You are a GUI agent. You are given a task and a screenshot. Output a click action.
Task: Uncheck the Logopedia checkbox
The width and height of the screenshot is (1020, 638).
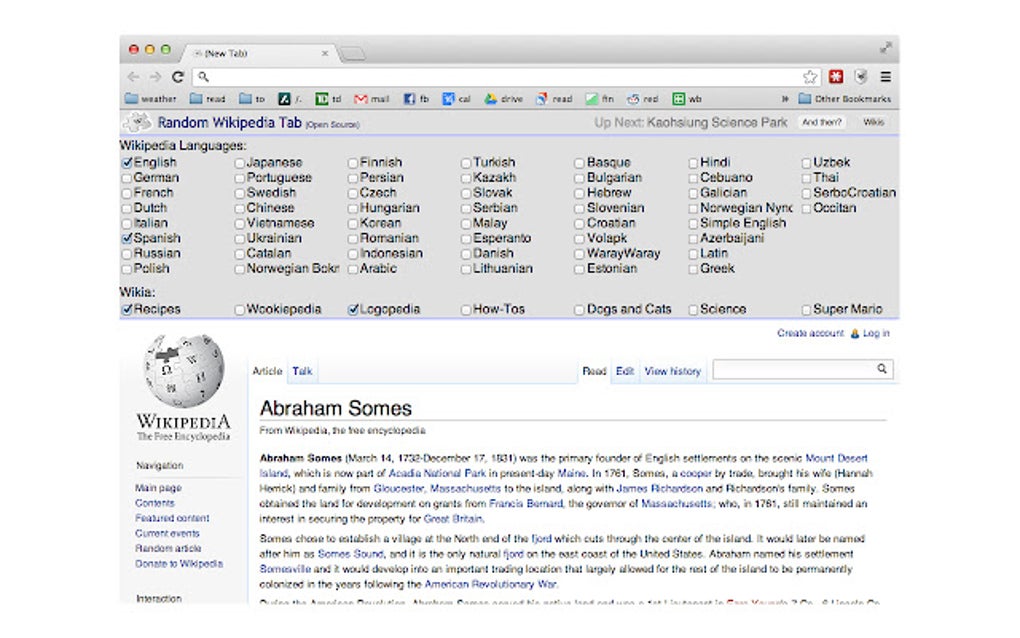click(x=353, y=310)
